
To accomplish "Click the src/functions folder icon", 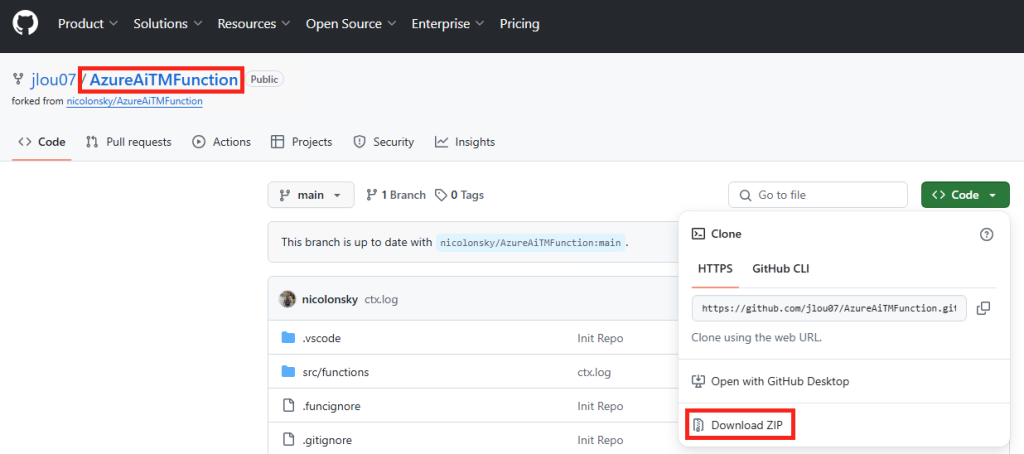I will click(x=288, y=372).
